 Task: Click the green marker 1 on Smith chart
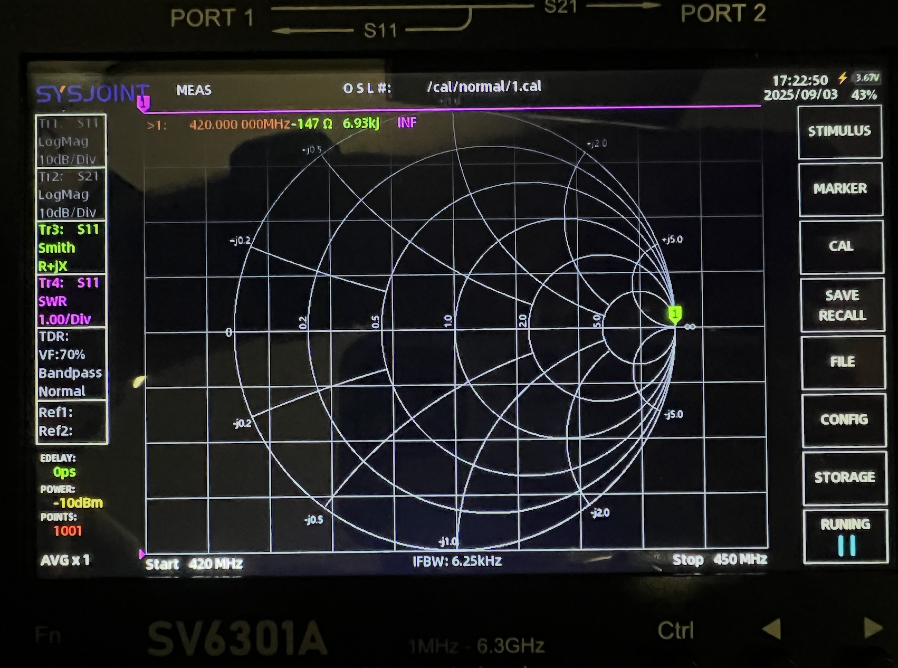675,314
